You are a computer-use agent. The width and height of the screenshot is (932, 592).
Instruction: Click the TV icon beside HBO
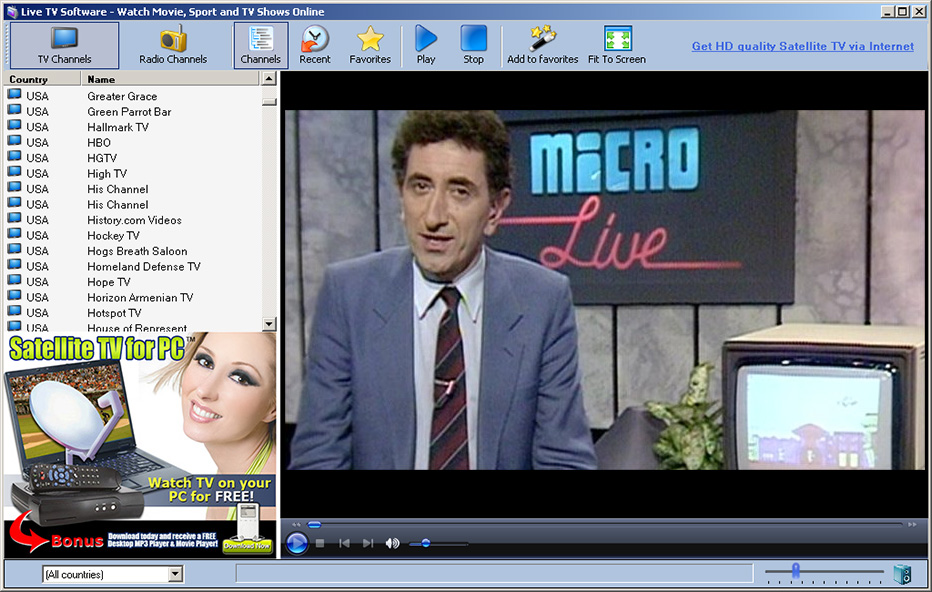click(x=14, y=141)
